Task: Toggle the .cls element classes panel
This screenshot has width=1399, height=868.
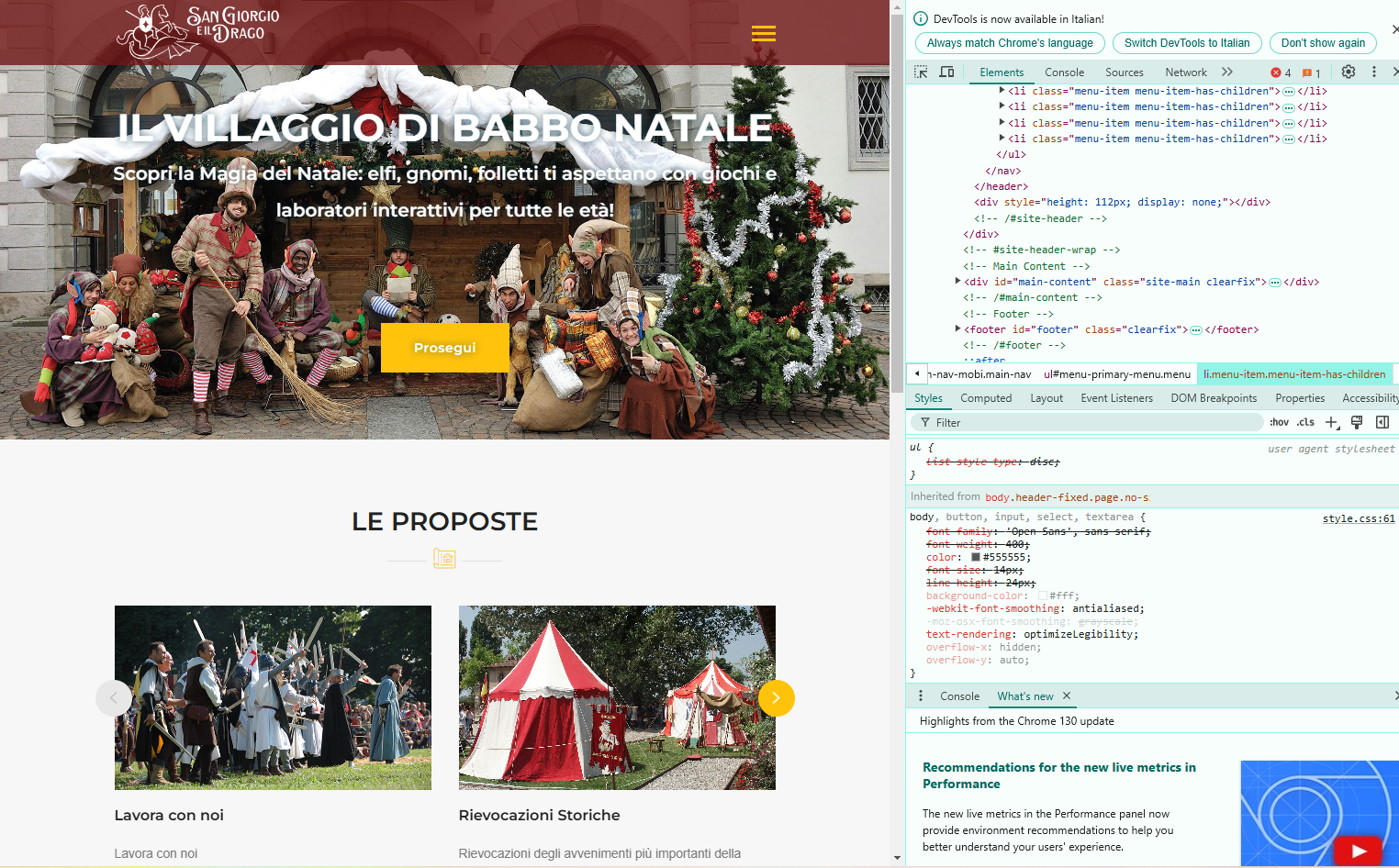Action: pyautogui.click(x=1305, y=422)
